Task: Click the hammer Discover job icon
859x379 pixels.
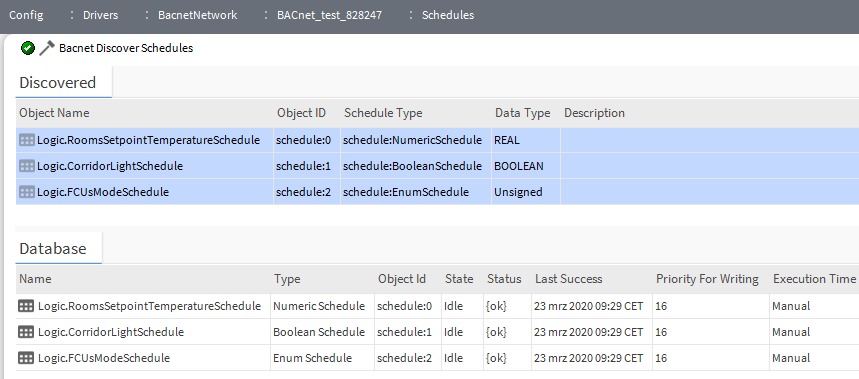Action: pyautogui.click(x=47, y=48)
